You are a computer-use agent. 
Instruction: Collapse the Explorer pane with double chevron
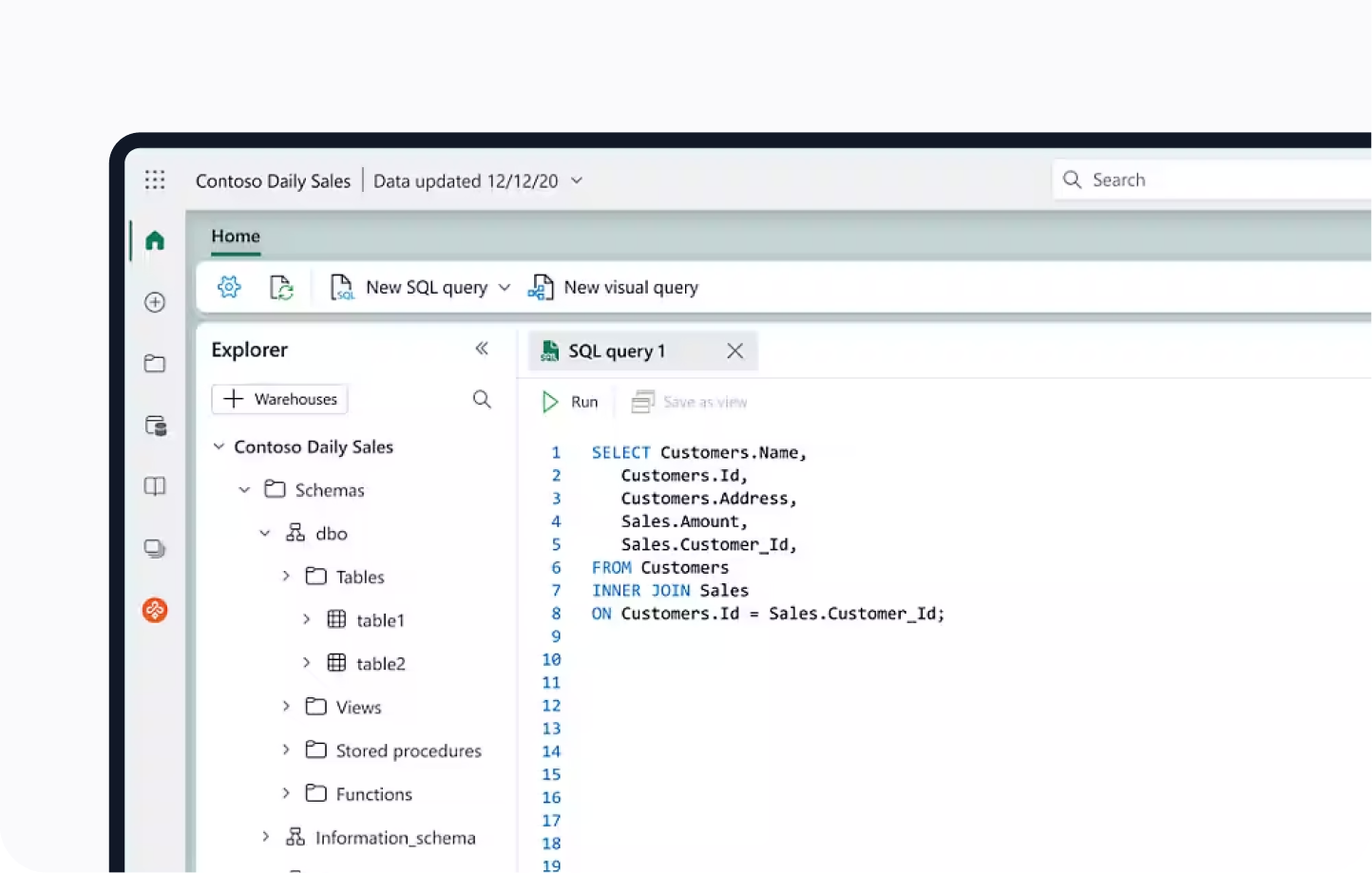coord(482,349)
